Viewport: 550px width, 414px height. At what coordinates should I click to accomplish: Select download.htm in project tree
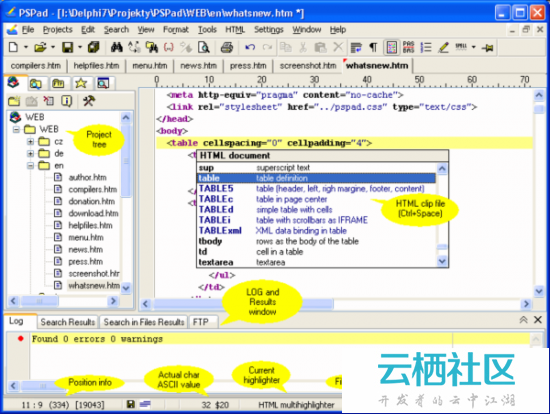tap(93, 213)
